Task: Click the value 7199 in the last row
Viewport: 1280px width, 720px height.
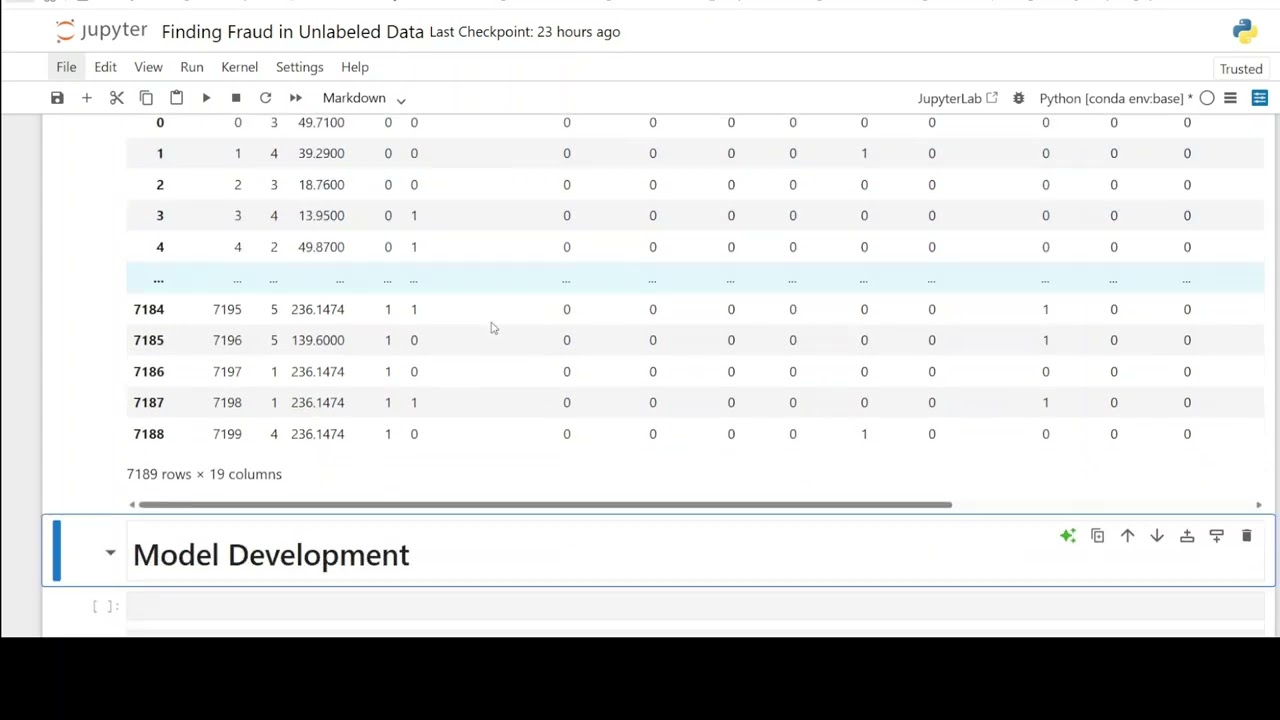Action: click(x=227, y=434)
